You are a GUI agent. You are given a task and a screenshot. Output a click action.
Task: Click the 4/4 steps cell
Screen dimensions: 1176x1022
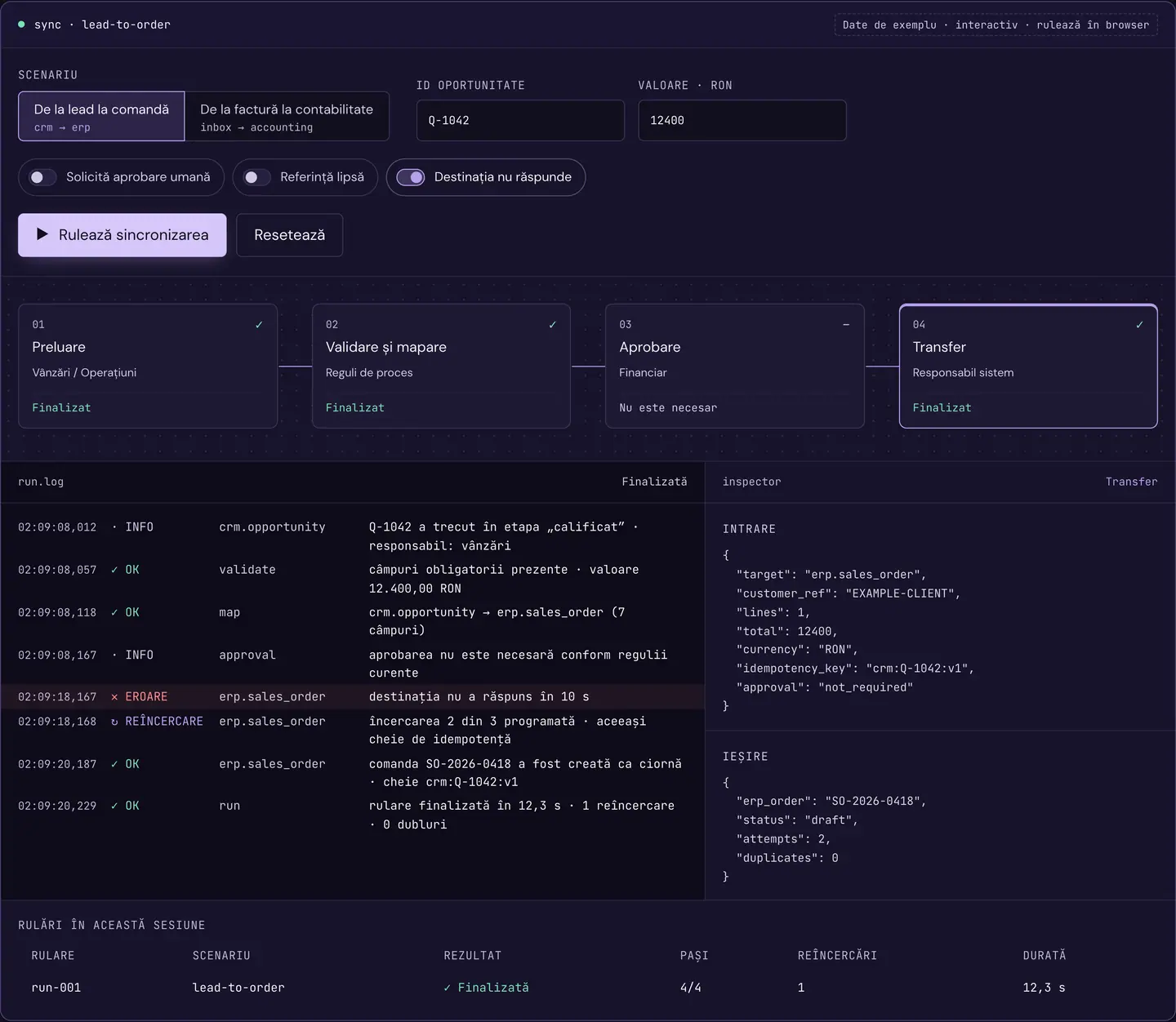coord(691,988)
